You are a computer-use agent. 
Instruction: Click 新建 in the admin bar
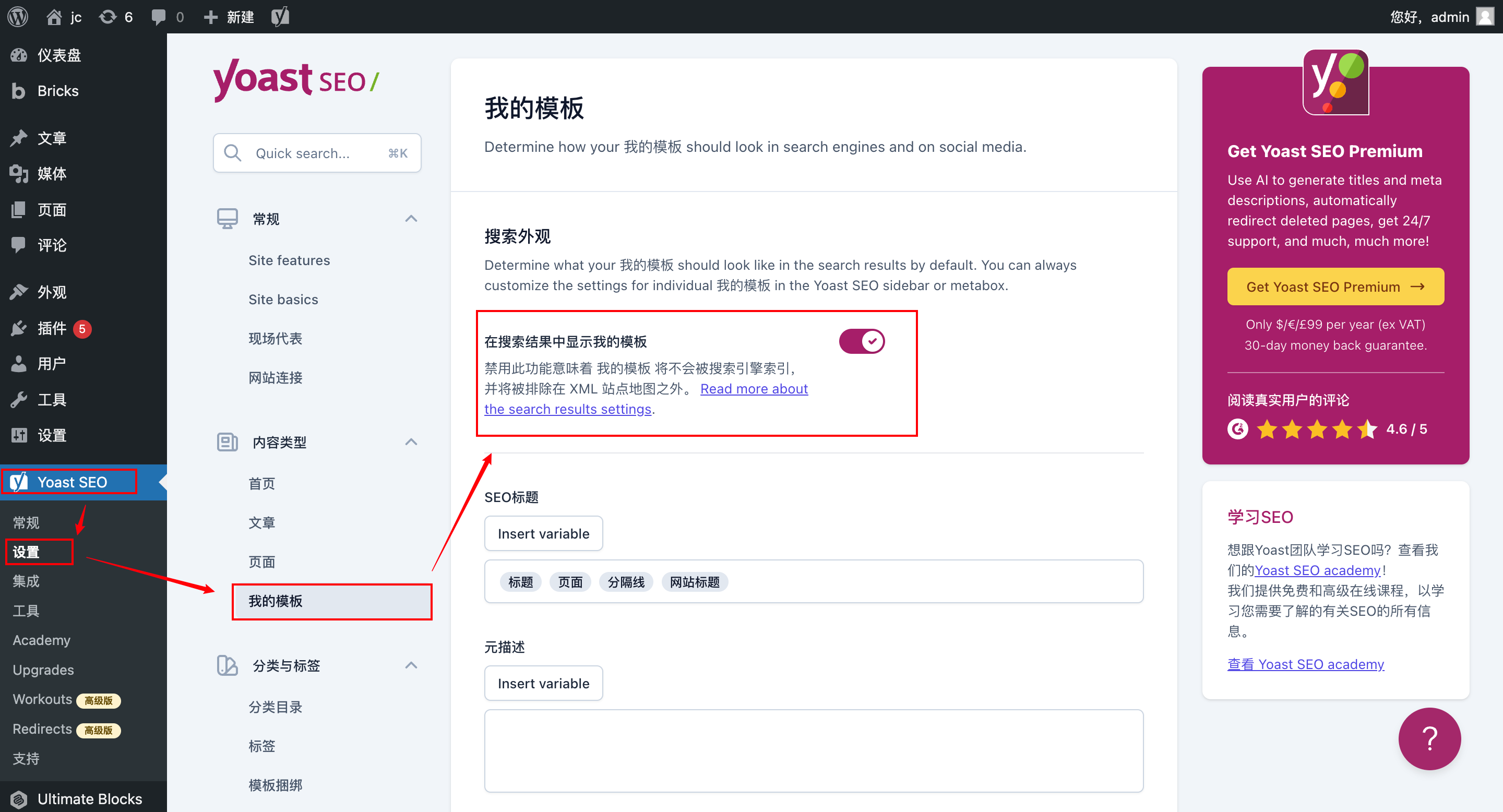(x=241, y=17)
